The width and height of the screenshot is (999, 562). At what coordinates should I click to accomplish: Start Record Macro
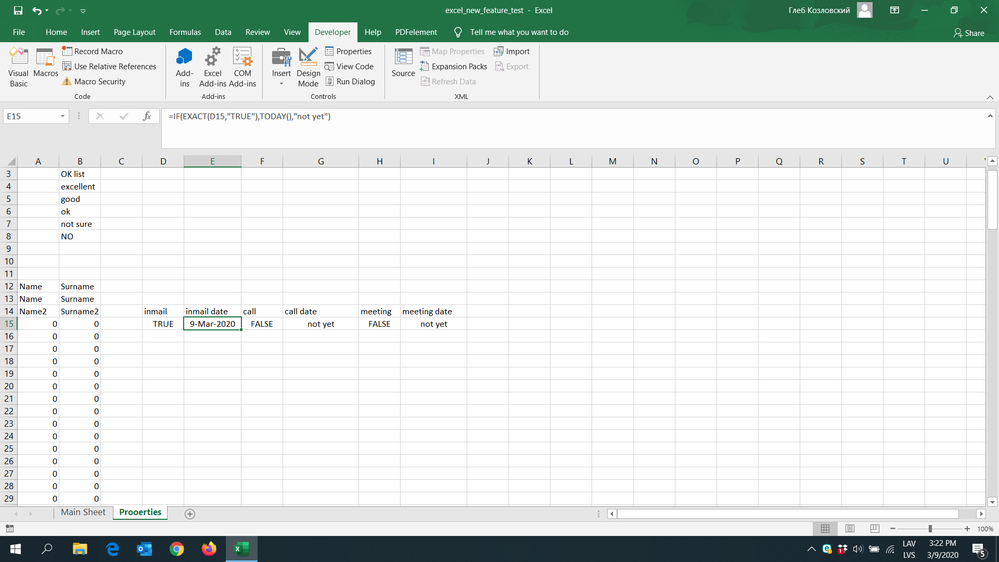(92, 51)
